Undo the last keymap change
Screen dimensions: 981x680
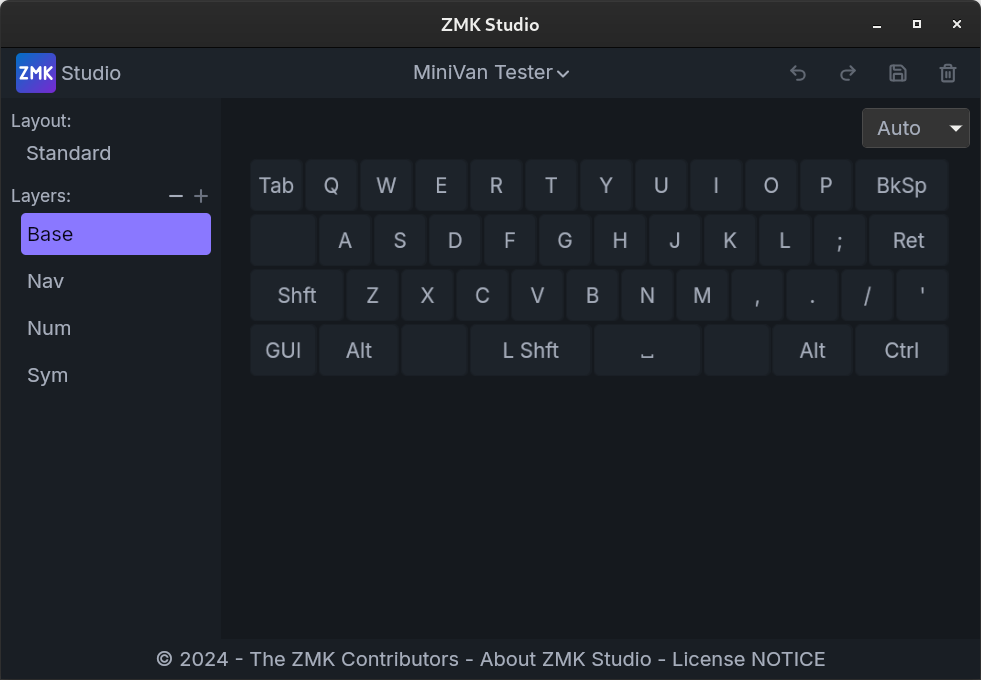point(797,73)
